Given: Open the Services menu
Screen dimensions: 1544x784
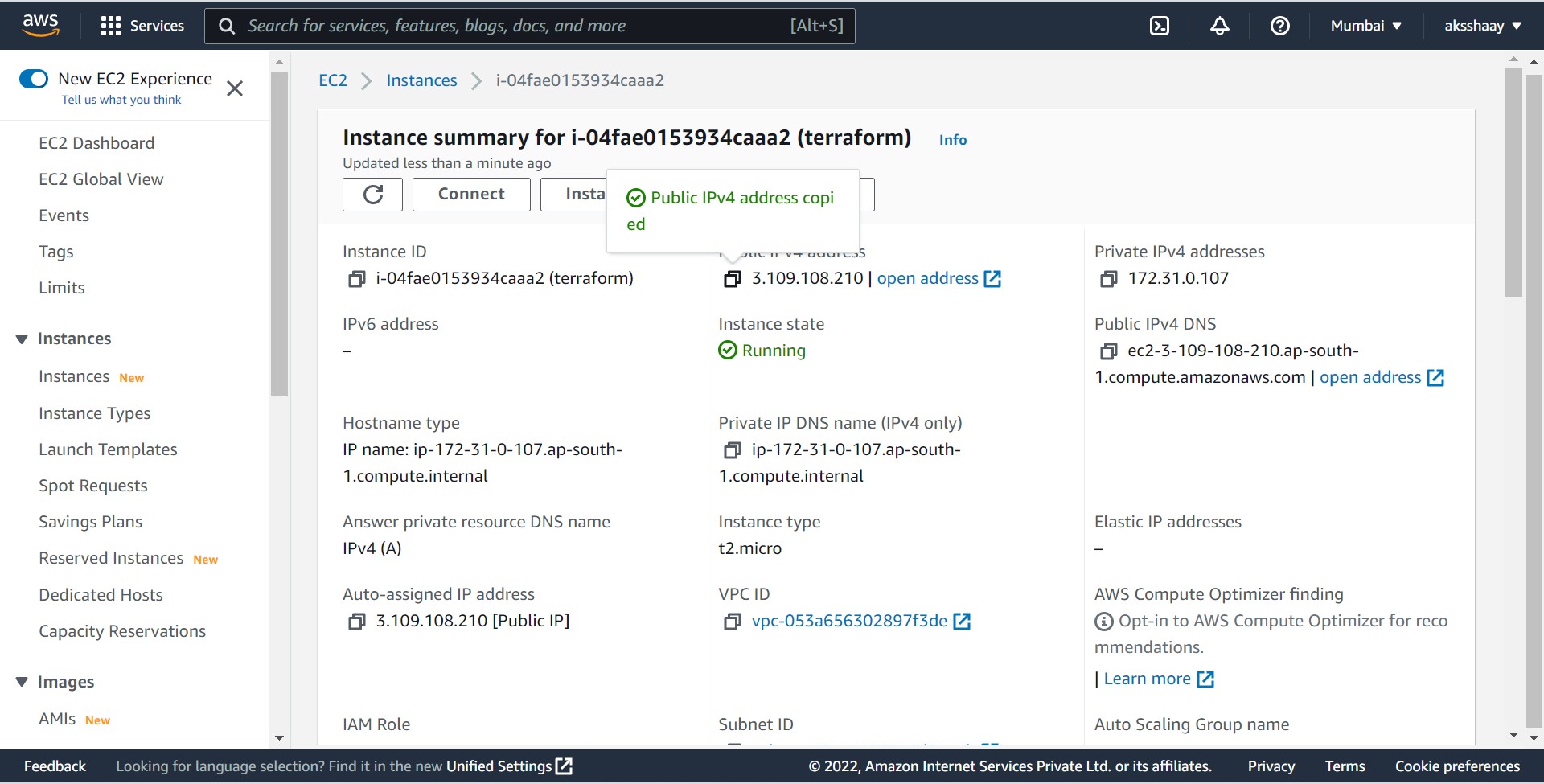Looking at the screenshot, I should [142, 26].
